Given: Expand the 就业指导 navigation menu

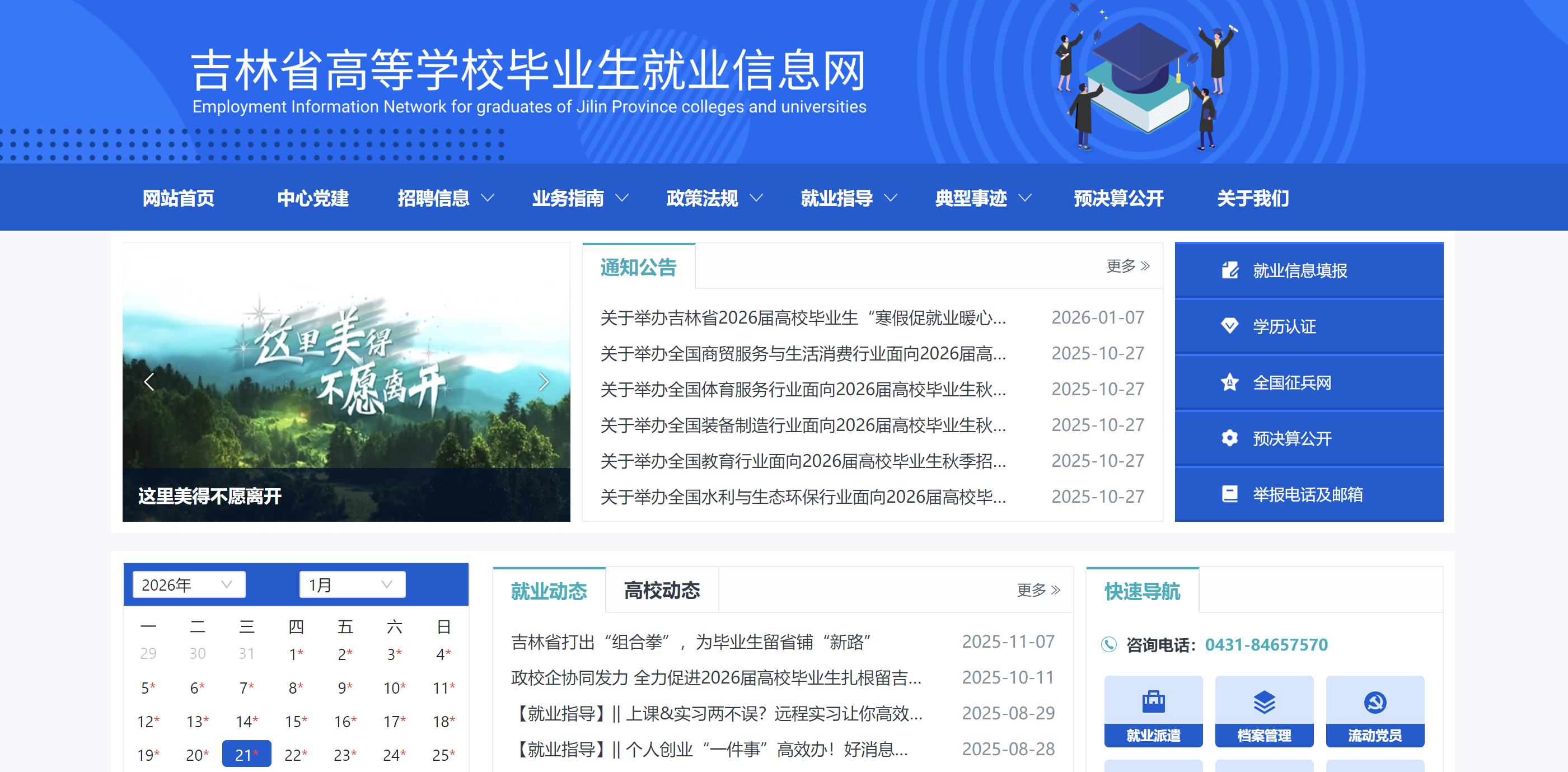Looking at the screenshot, I should [x=849, y=199].
